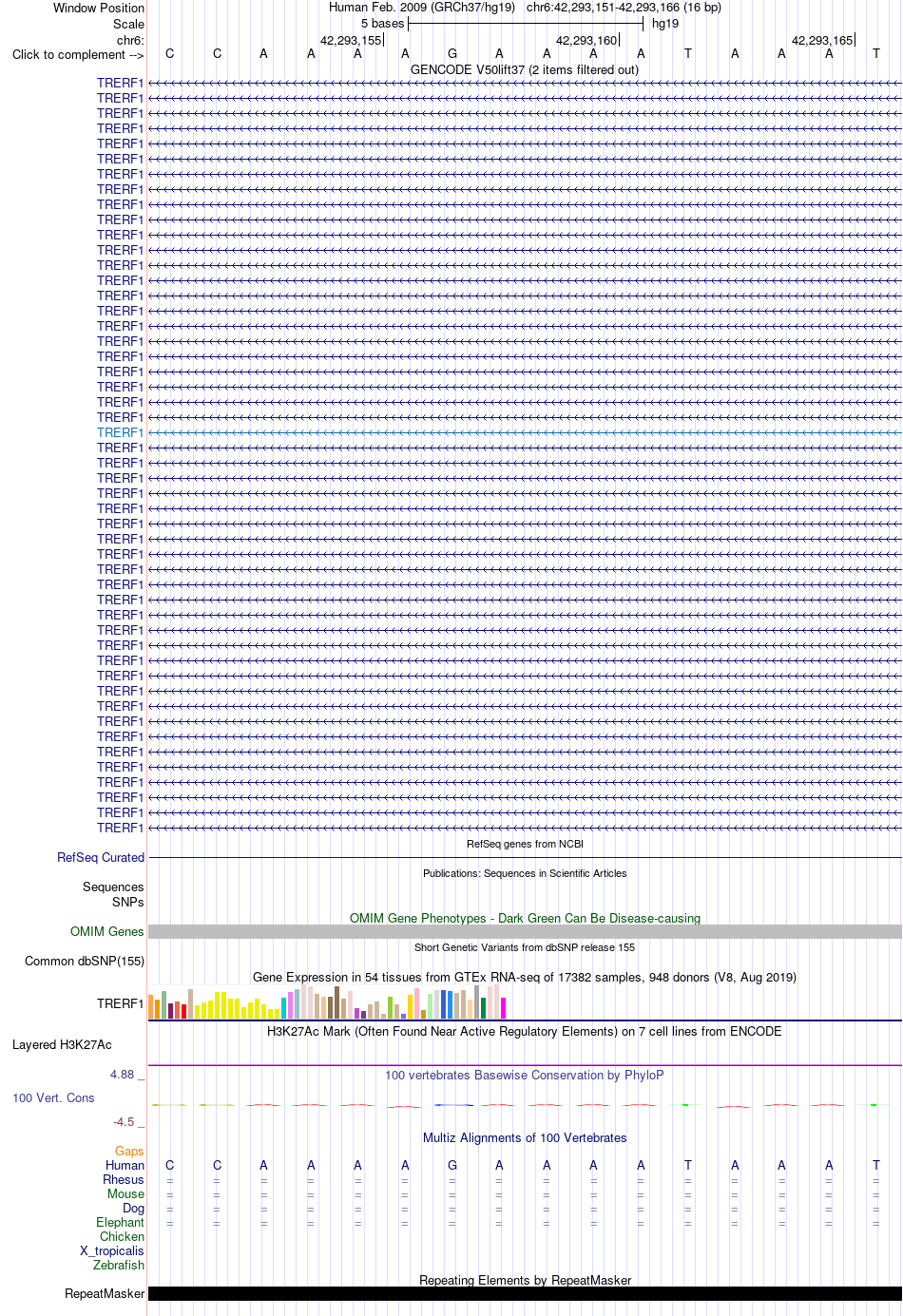Click 'Multiz Alignments of 100 Vertebrates' title
The width and height of the screenshot is (903, 1316).
tap(525, 1137)
